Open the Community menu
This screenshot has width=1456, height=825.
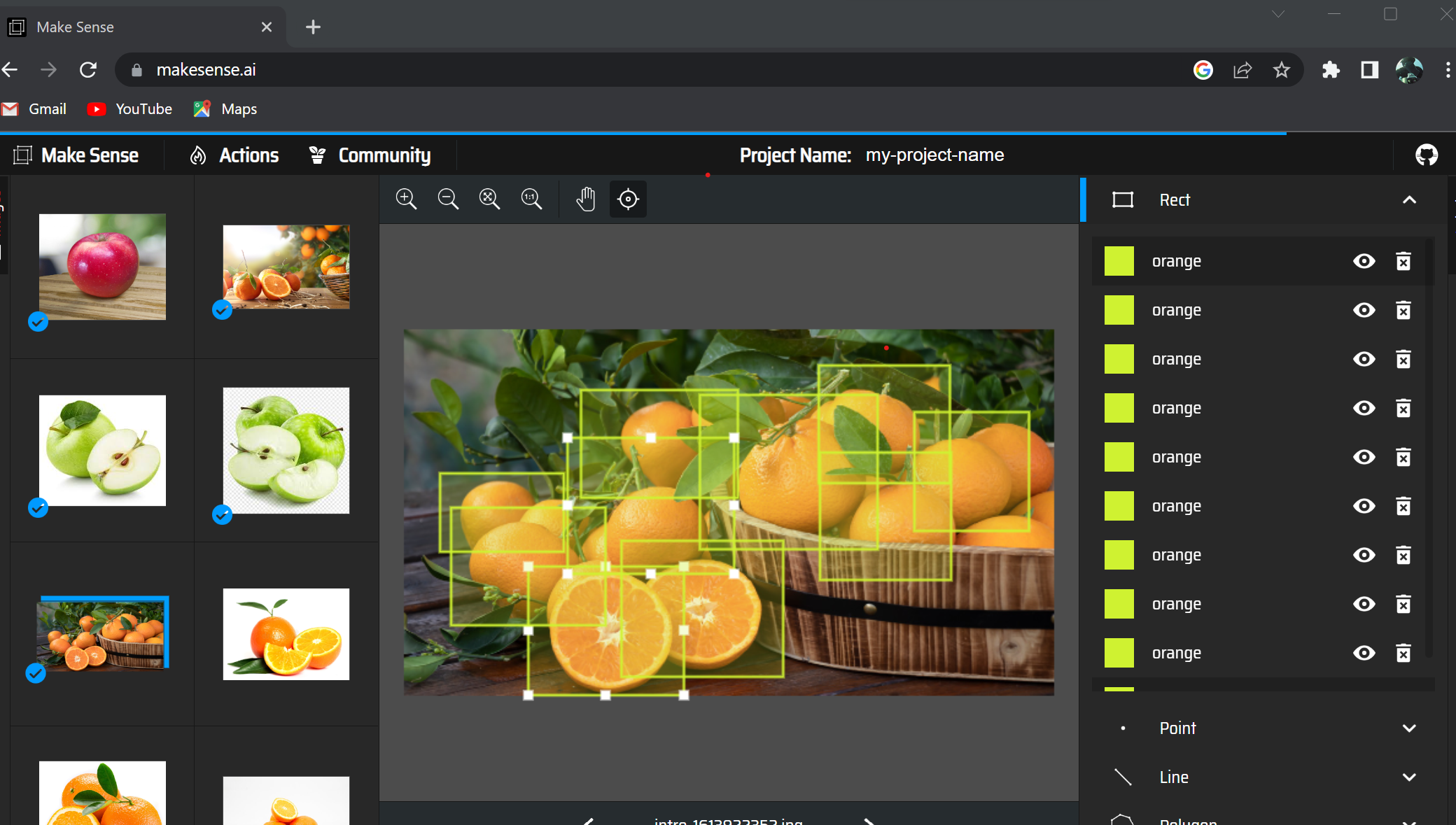[384, 154]
